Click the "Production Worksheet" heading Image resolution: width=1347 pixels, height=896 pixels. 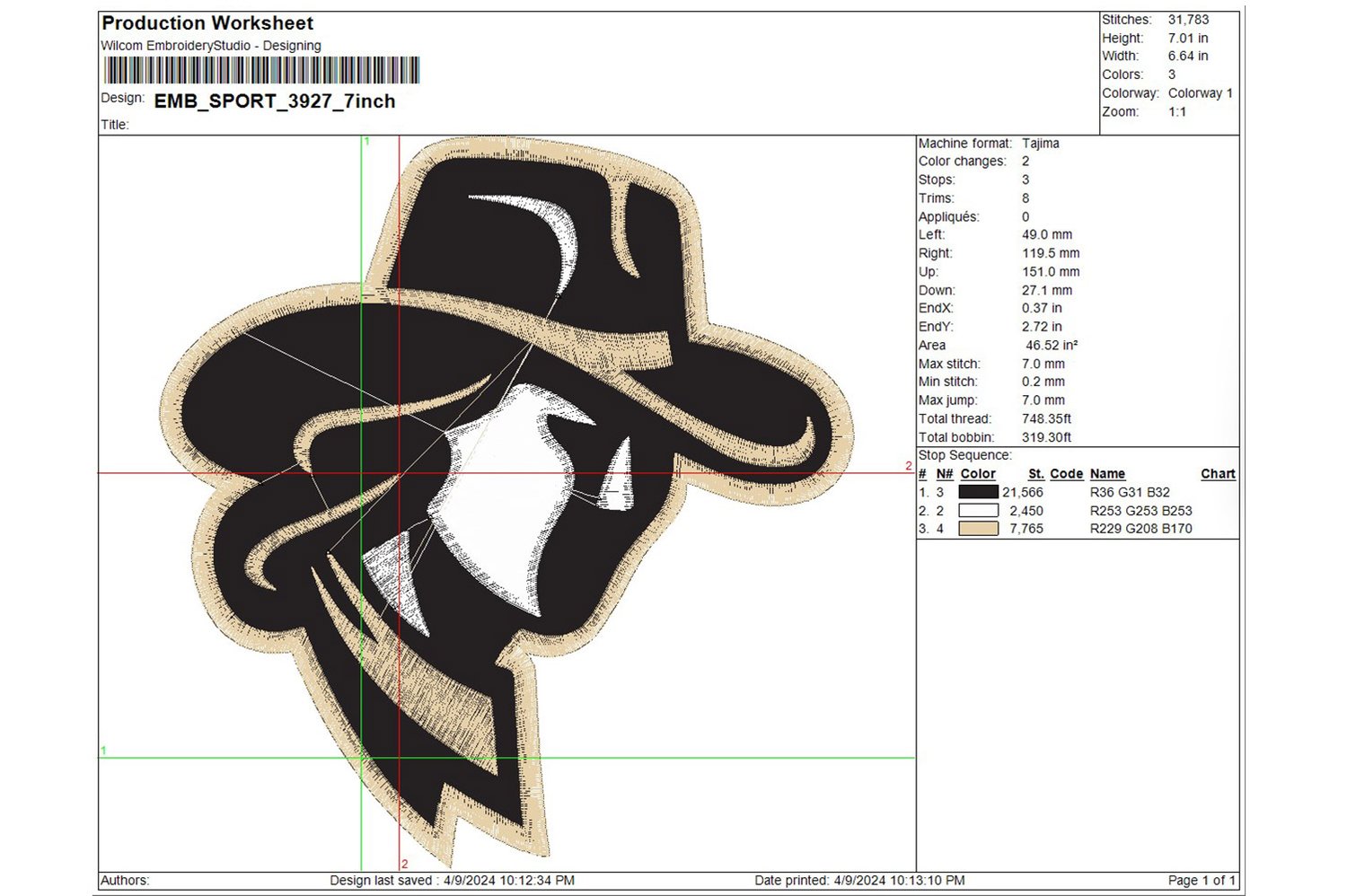207,23
